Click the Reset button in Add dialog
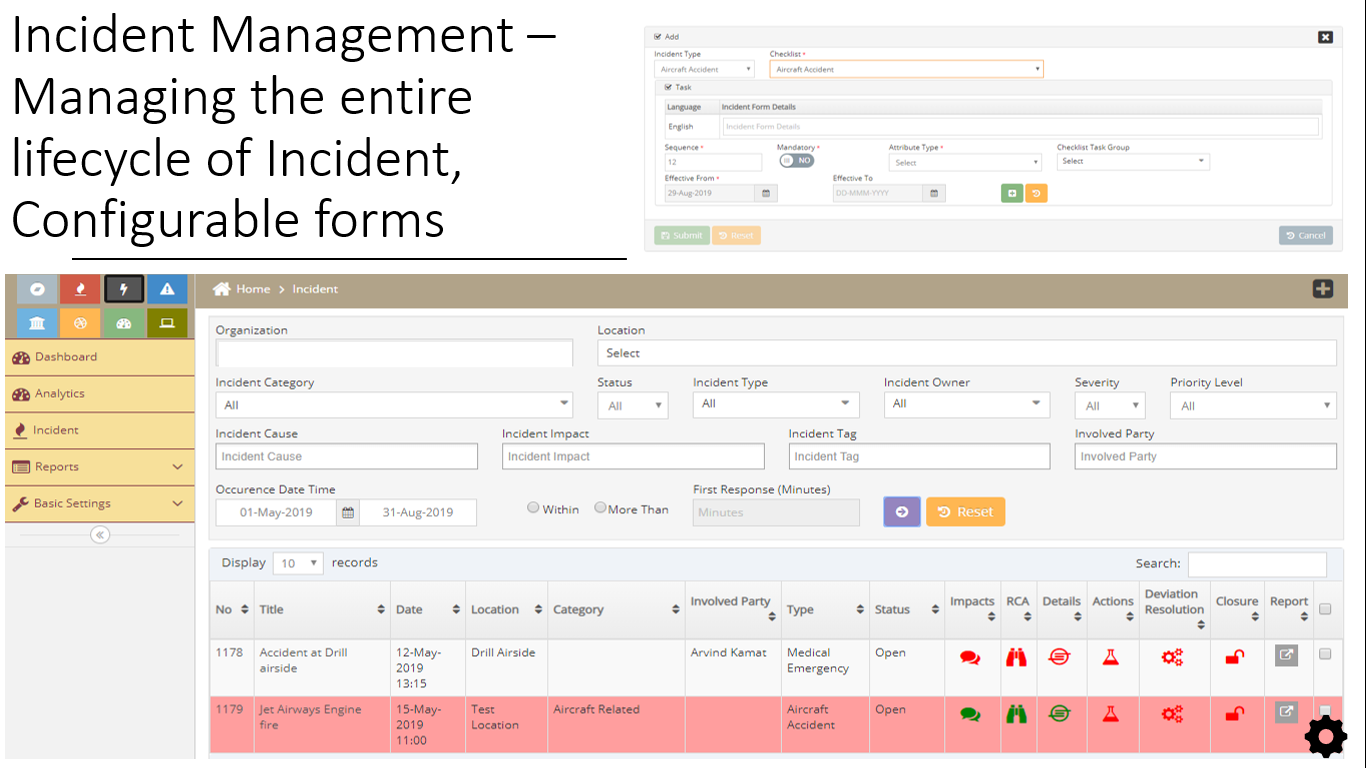This screenshot has width=1366, height=768. (736, 236)
